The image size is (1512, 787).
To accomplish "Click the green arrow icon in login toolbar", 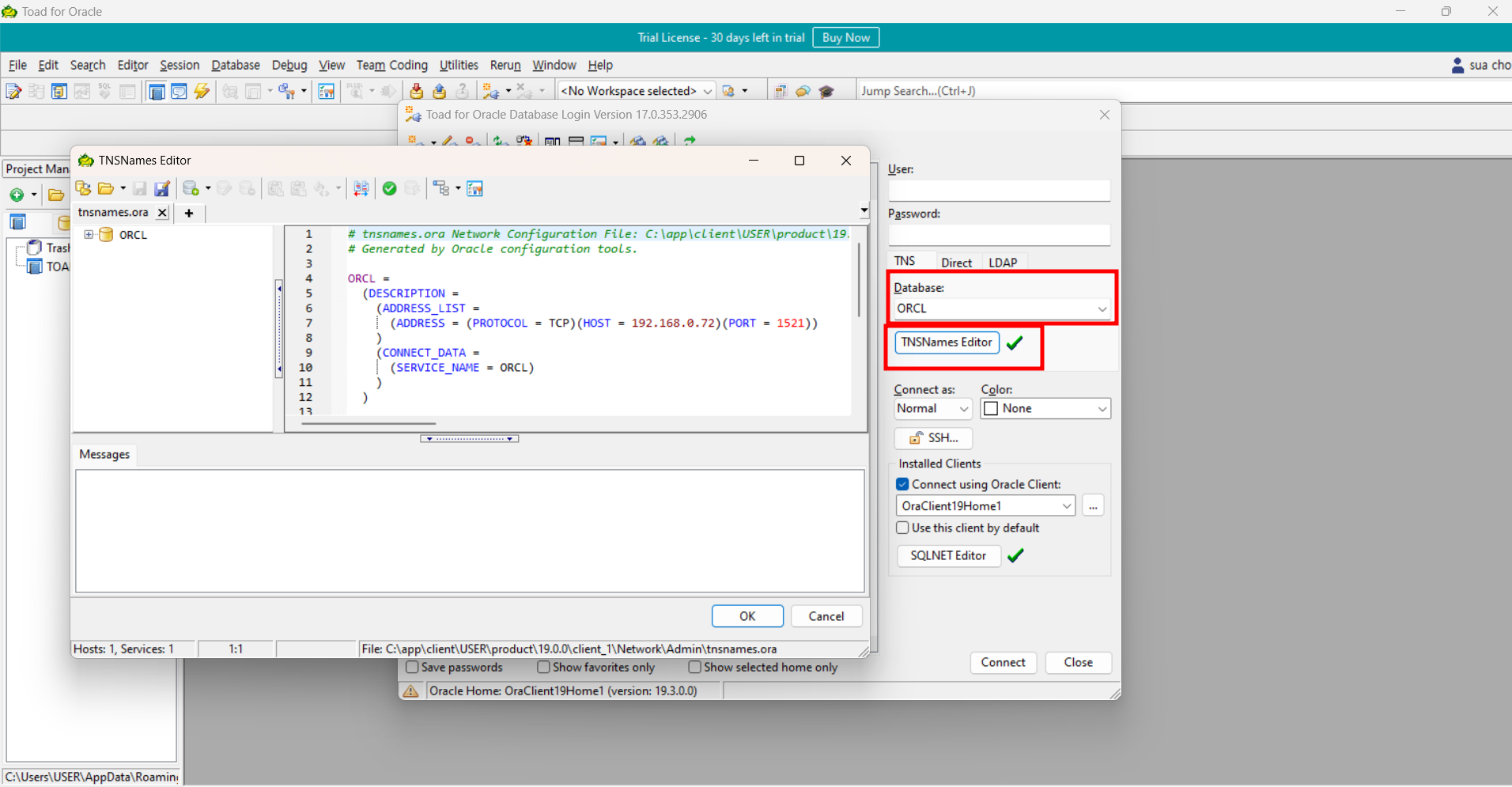I will coord(690,141).
